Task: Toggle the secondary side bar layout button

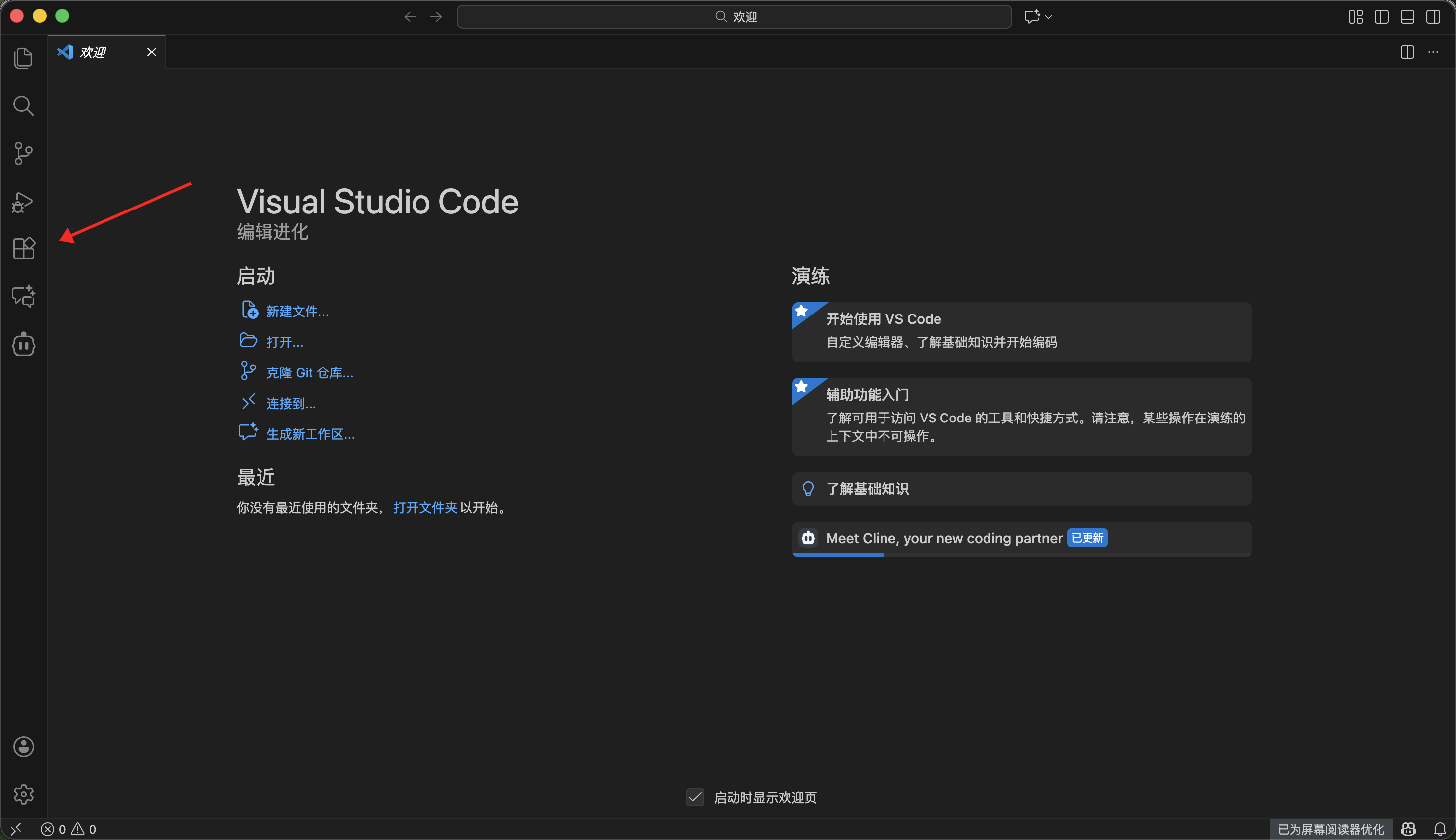Action: (1433, 17)
